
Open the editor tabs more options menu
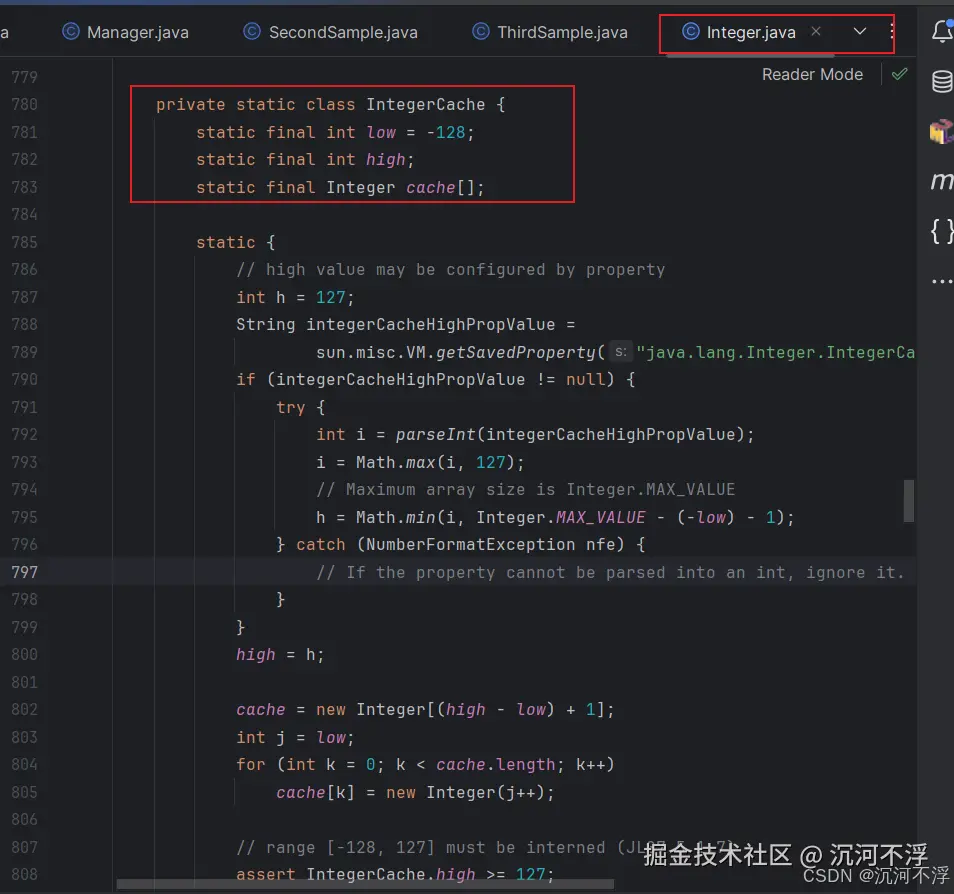(x=891, y=32)
